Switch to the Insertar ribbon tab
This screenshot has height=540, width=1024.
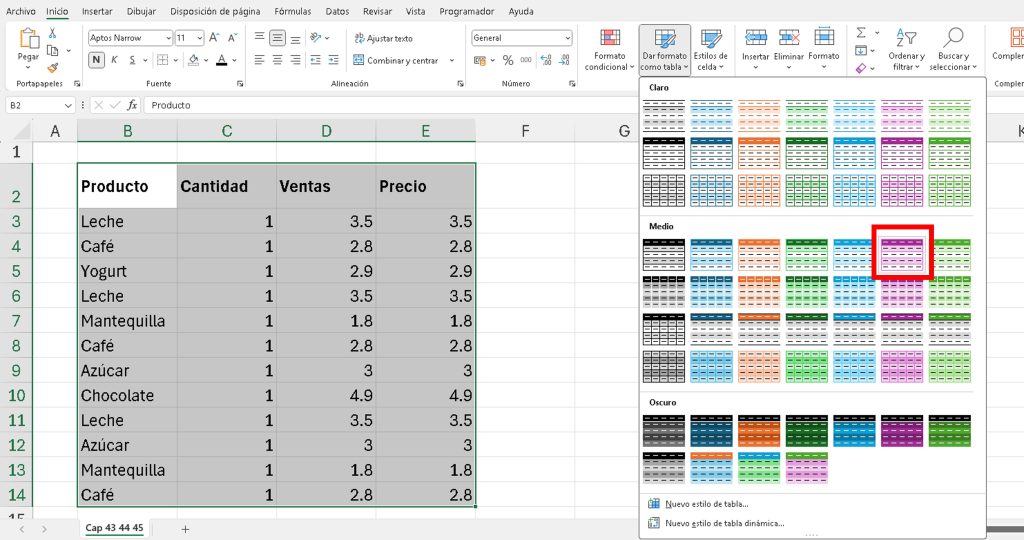97,11
